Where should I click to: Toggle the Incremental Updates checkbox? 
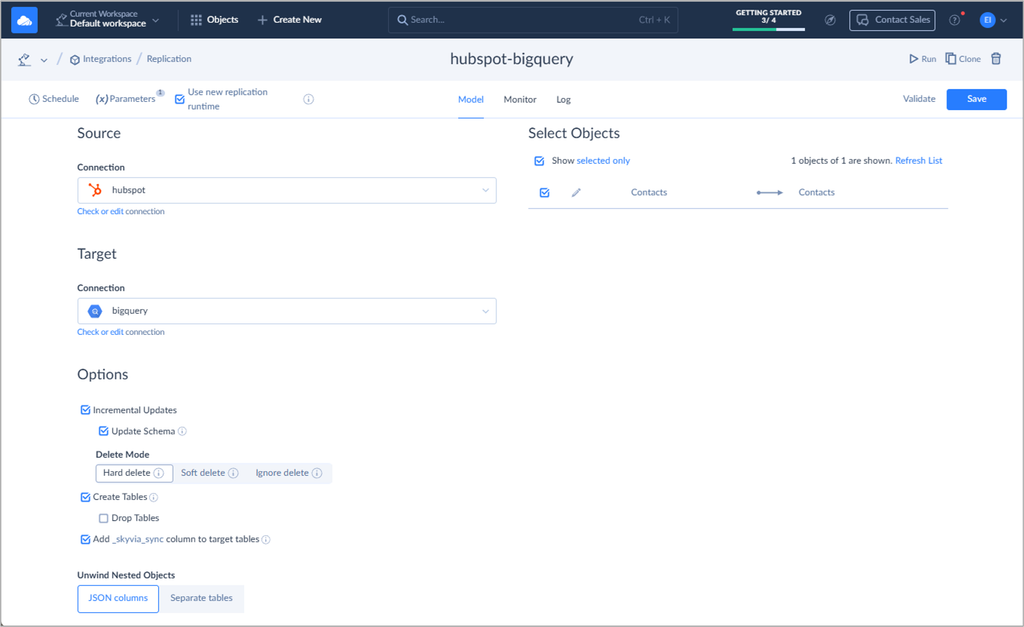click(x=86, y=410)
